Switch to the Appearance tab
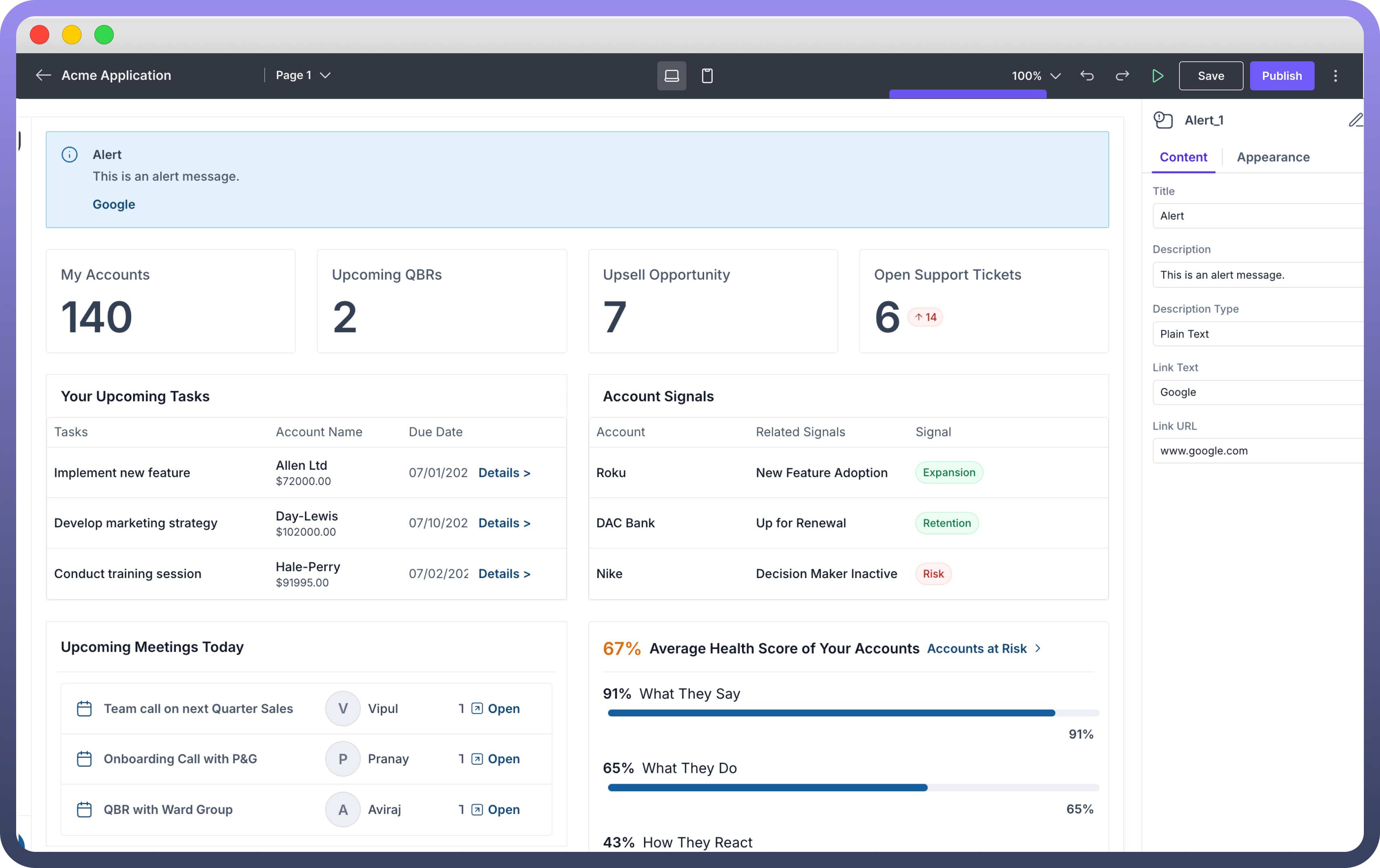 click(x=1272, y=157)
